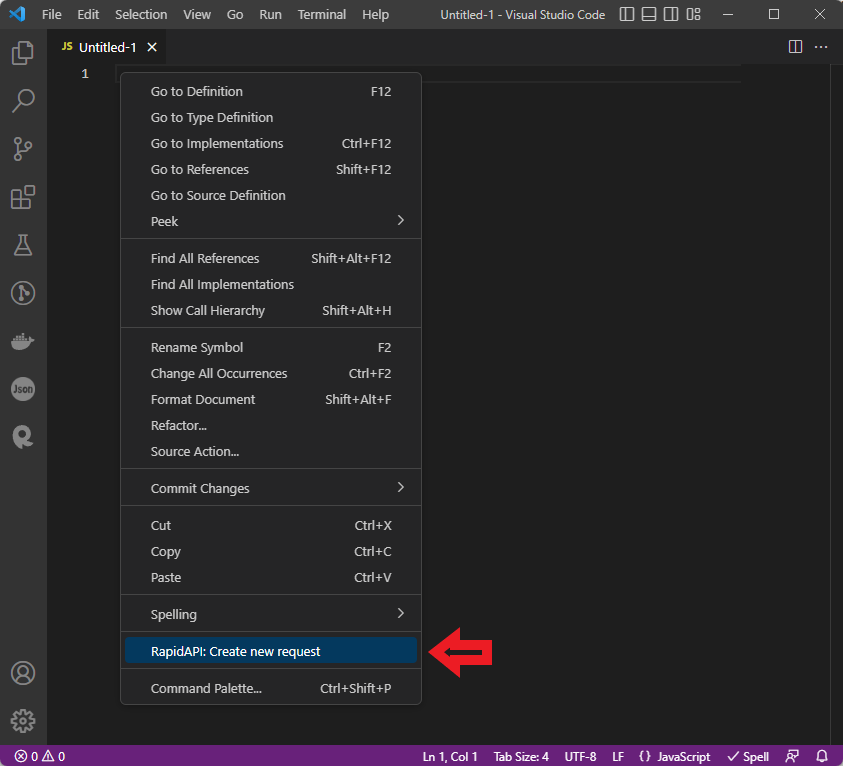Choose Go to References
843x766 pixels.
point(271,169)
